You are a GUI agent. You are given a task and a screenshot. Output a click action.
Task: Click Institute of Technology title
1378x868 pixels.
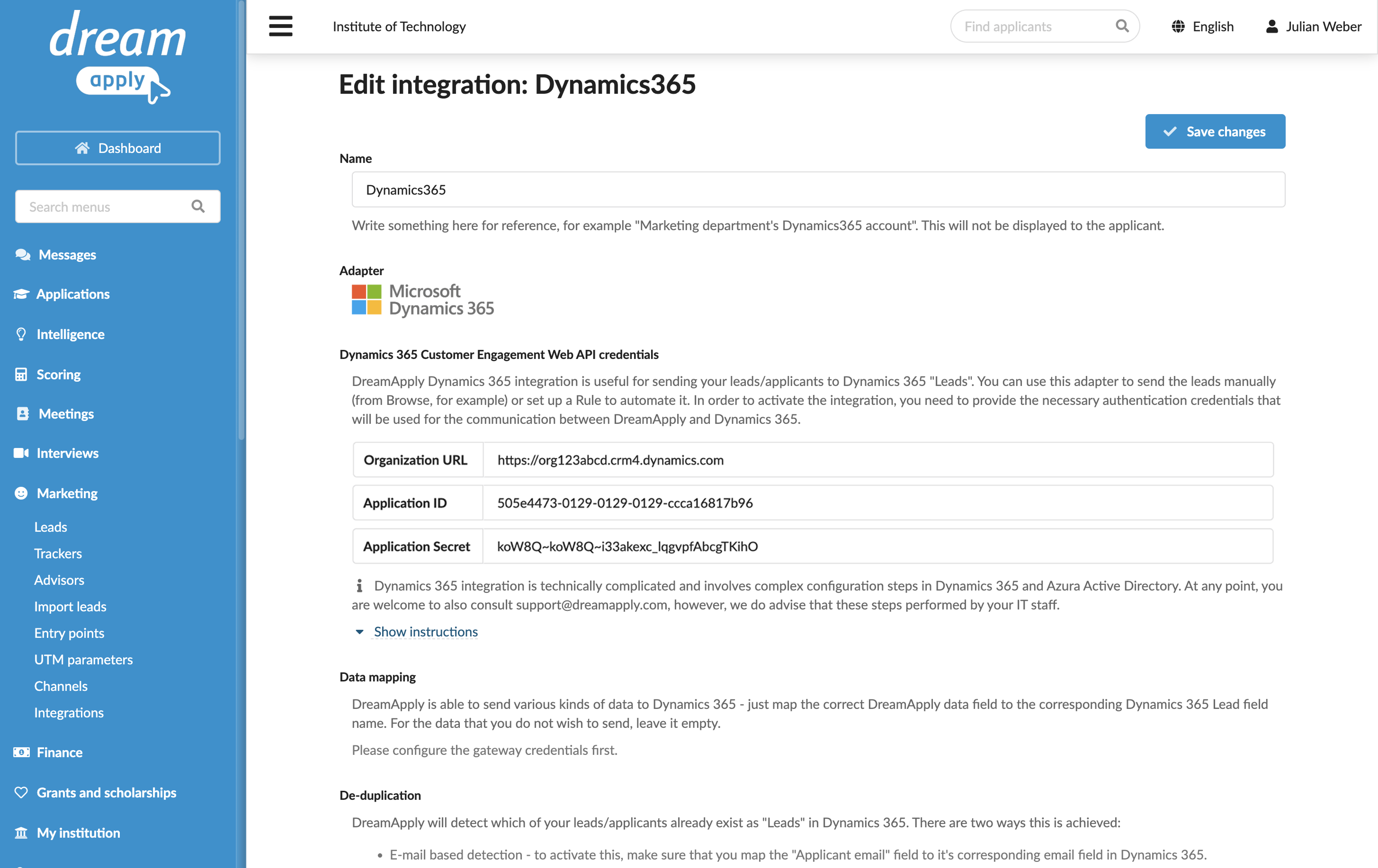pos(400,27)
